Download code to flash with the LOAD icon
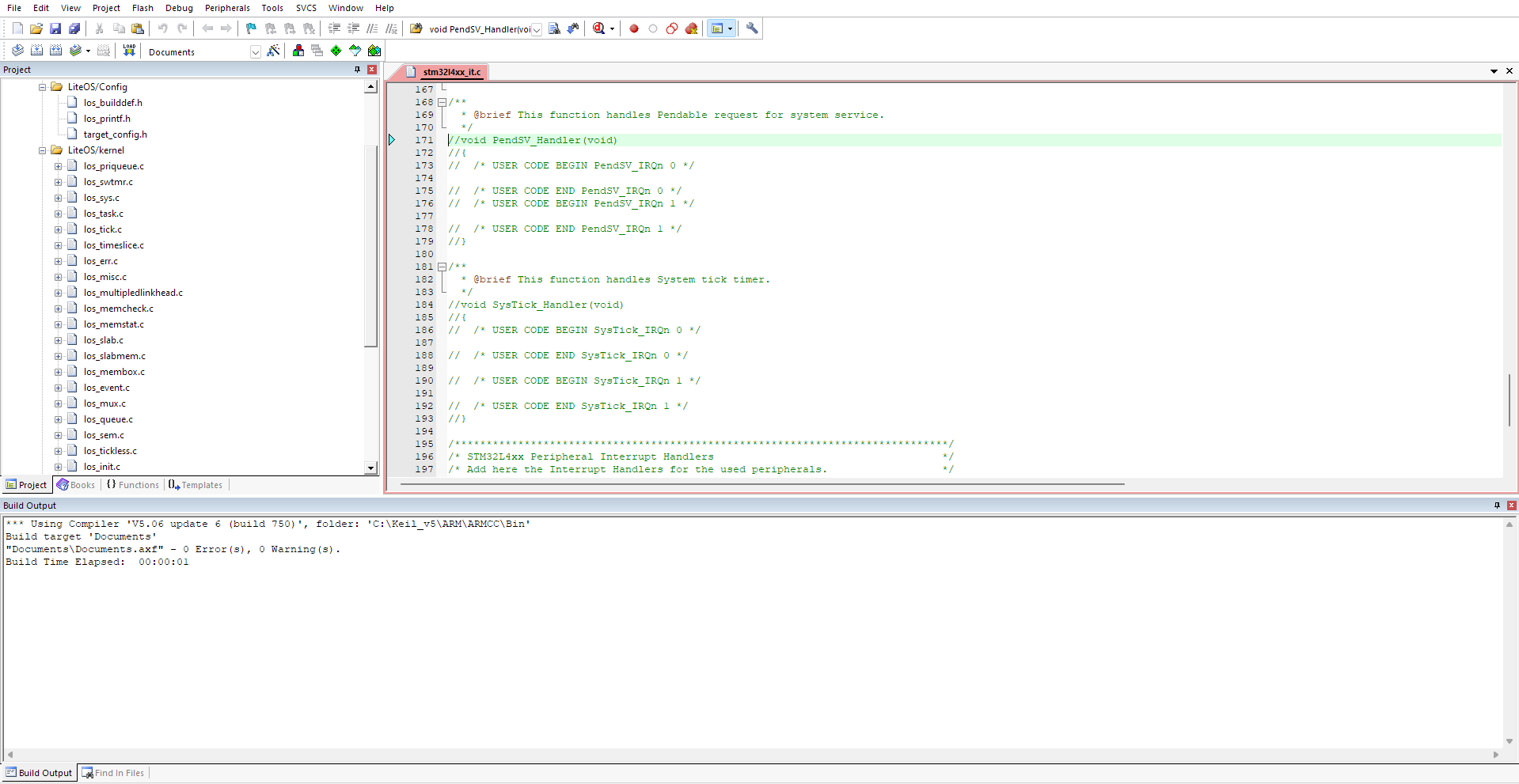 [x=129, y=51]
